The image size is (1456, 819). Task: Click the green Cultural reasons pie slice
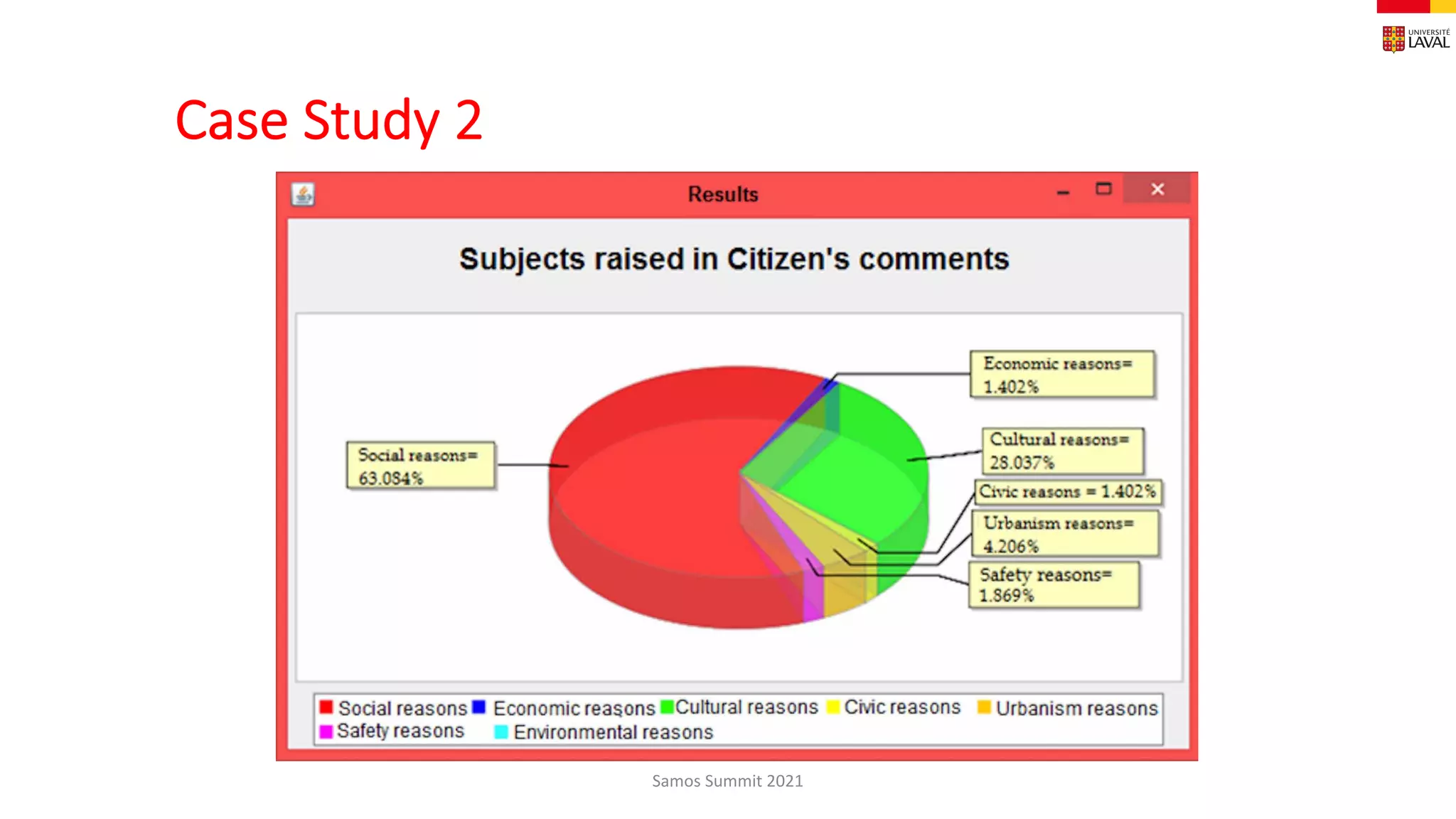point(860,469)
